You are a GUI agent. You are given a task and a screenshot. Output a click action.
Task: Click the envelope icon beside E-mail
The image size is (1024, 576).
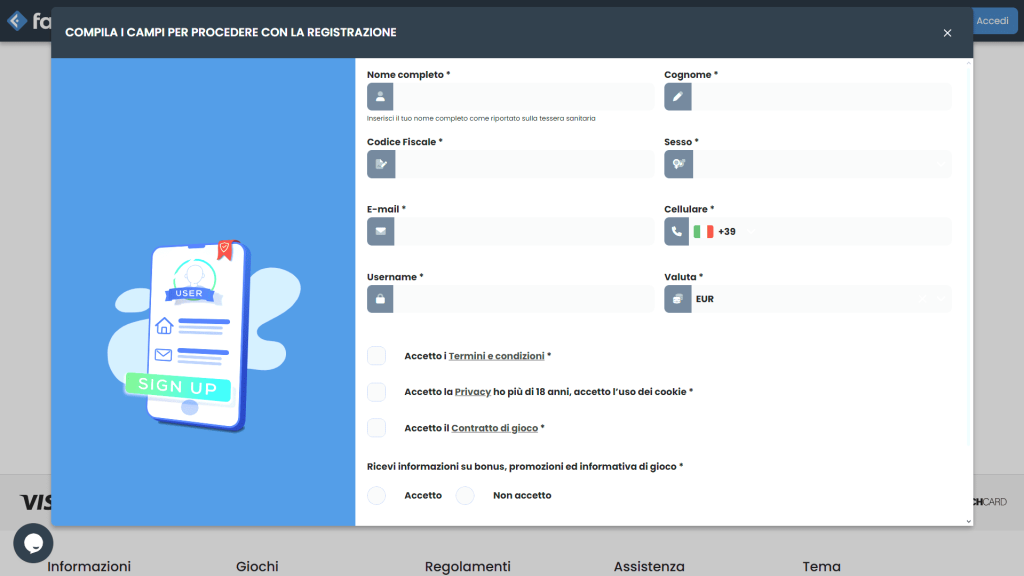coord(380,232)
